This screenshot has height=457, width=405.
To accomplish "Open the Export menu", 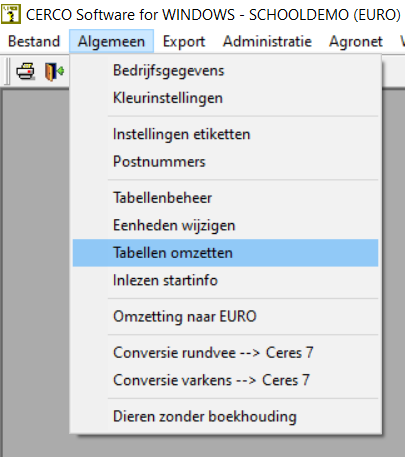I will tap(184, 42).
